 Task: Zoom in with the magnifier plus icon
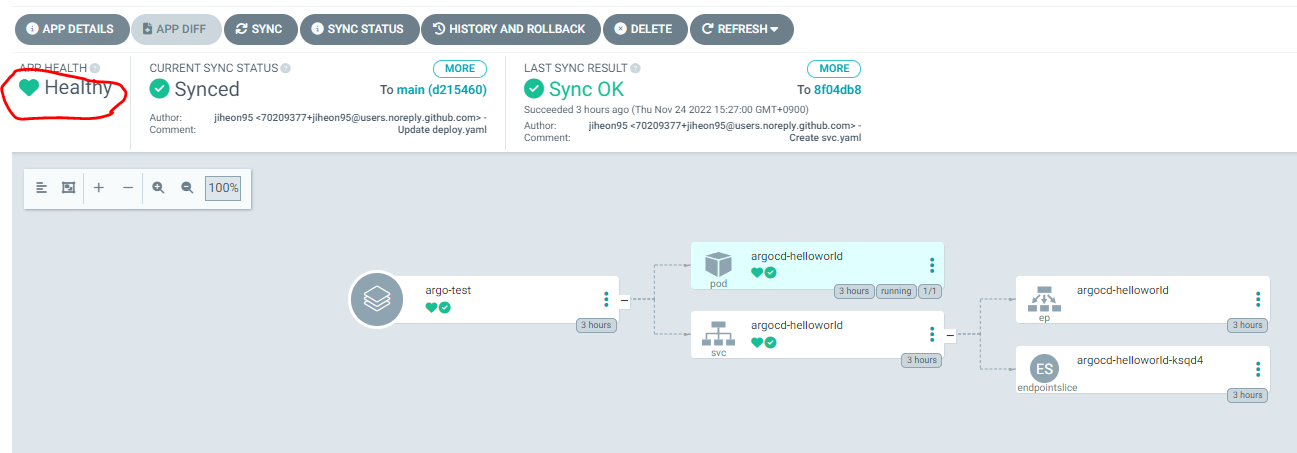click(x=159, y=188)
